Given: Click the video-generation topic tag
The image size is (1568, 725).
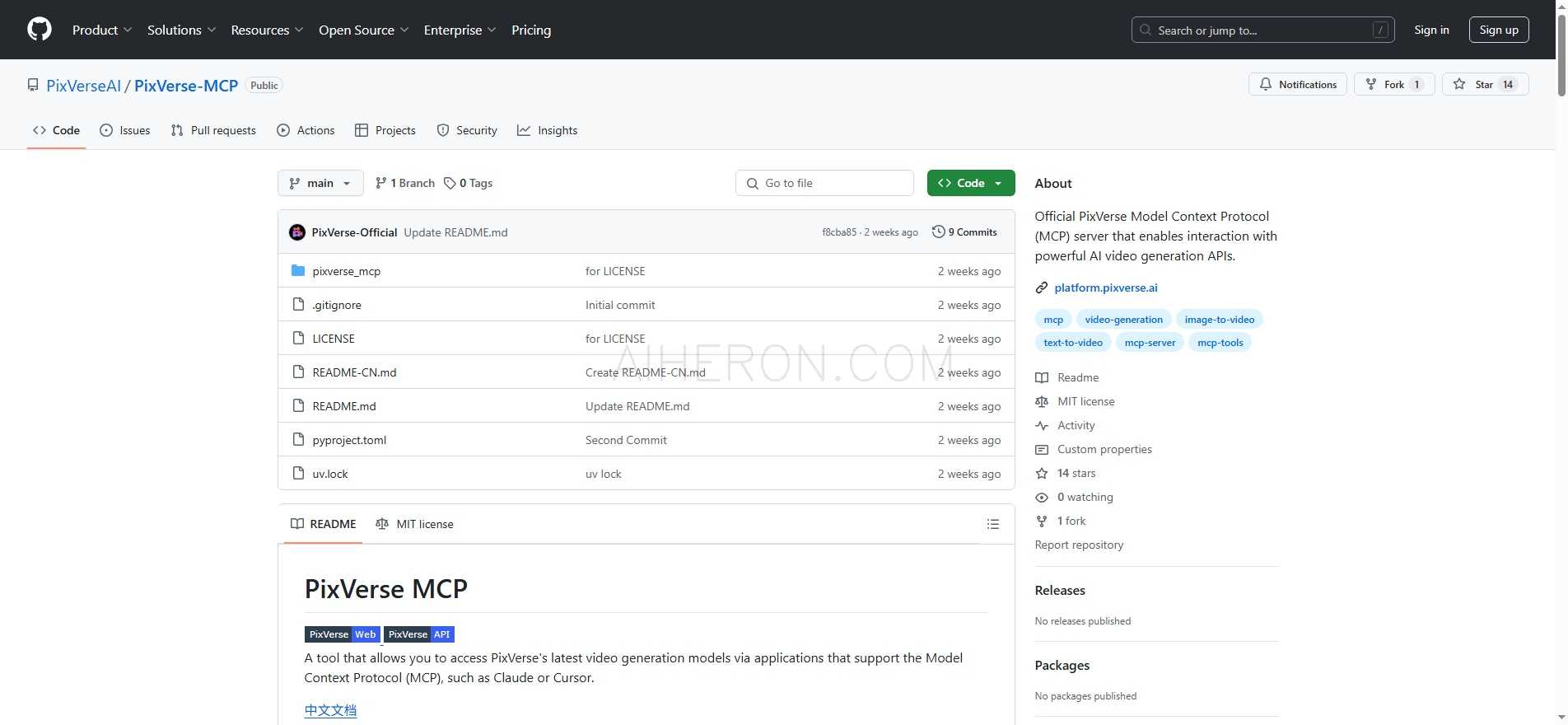Looking at the screenshot, I should 1123,320.
